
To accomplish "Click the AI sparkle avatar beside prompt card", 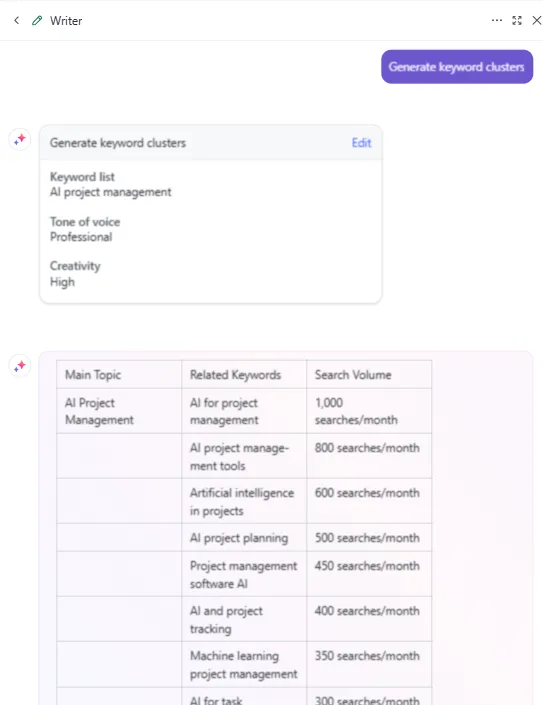I will click(x=20, y=139).
